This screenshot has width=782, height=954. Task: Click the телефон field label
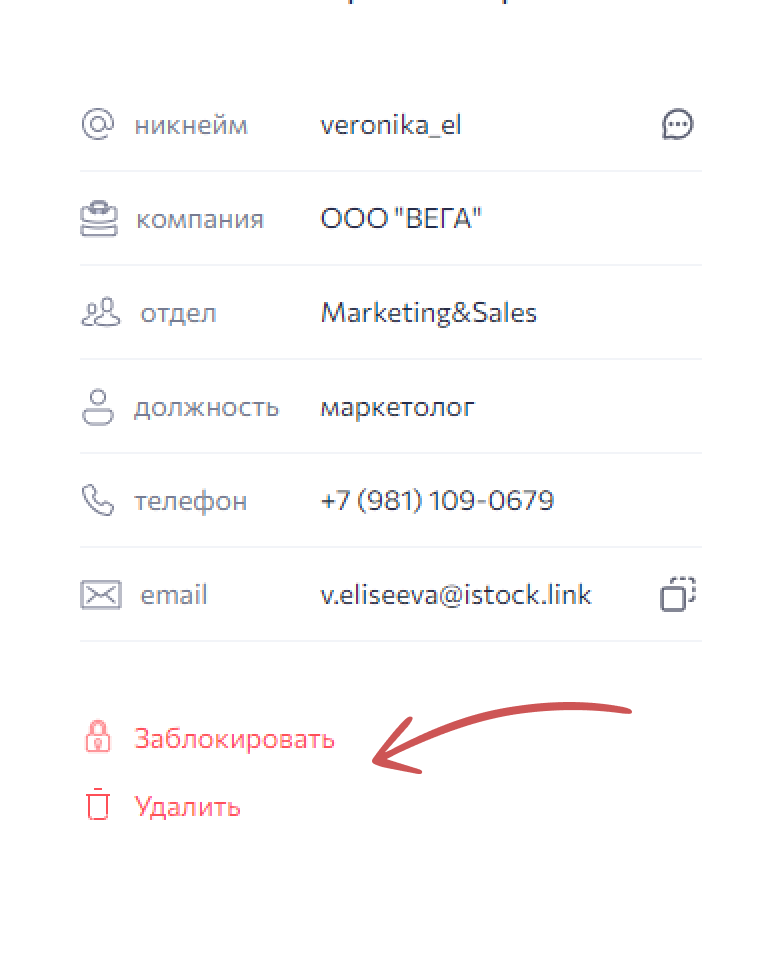[190, 501]
